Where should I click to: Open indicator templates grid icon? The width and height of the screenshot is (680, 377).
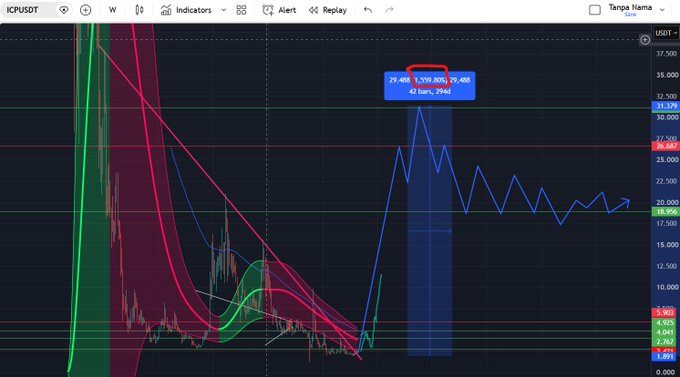coord(241,10)
